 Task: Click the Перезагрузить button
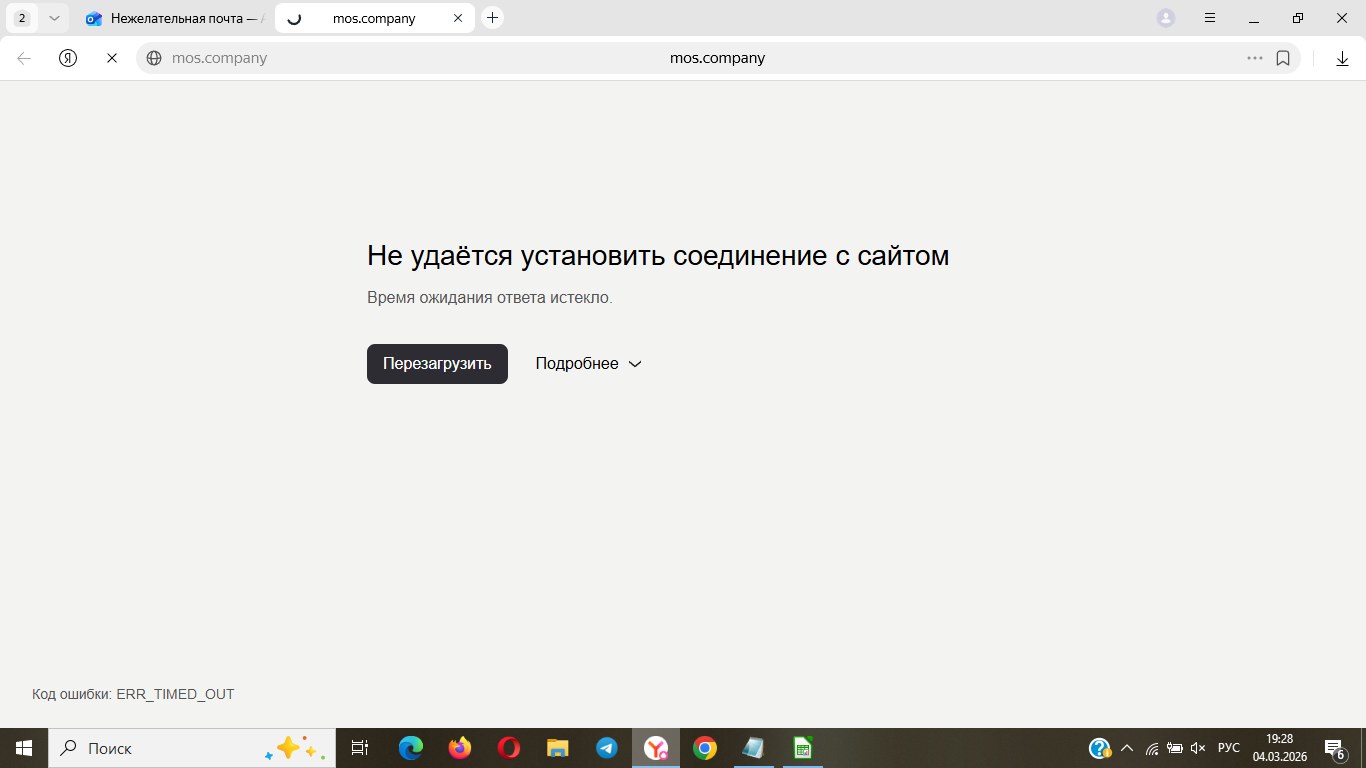[437, 364]
